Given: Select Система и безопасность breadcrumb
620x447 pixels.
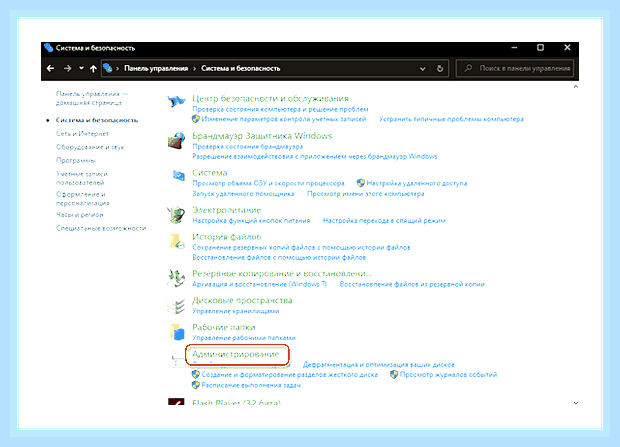Looking at the screenshot, I should coord(240,68).
